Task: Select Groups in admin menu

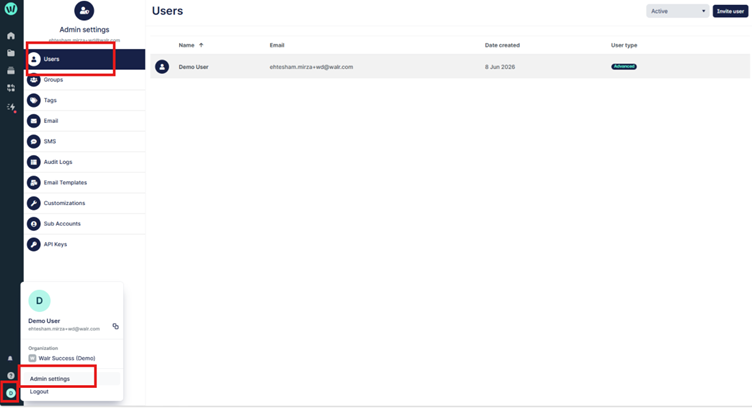Action: [x=85, y=80]
